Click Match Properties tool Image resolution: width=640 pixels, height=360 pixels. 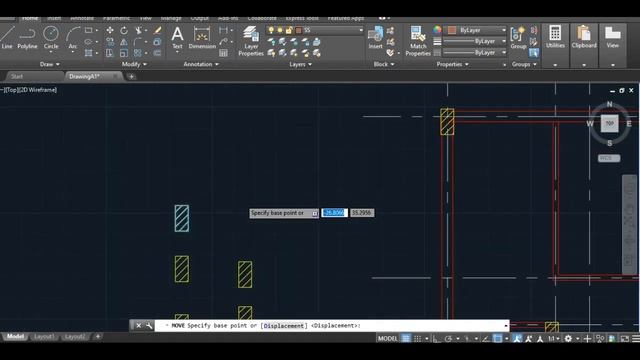(418, 41)
